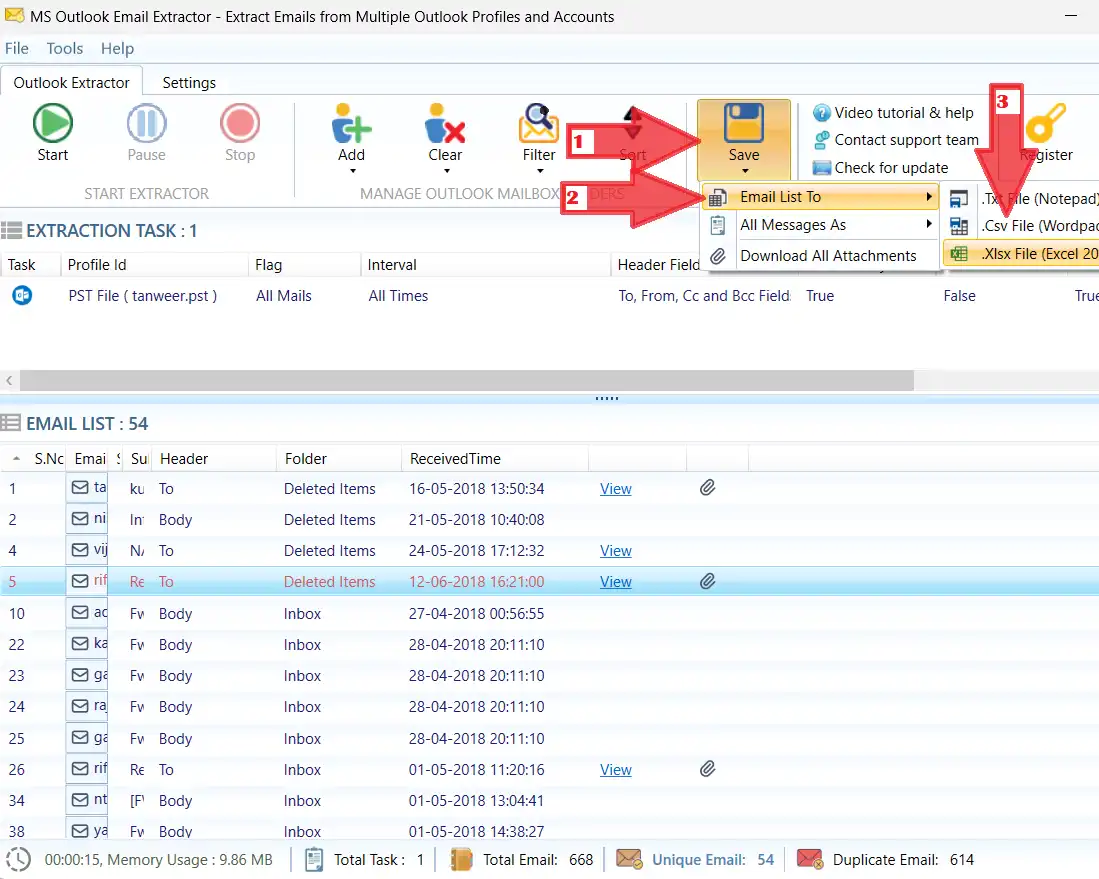Click the Unique Email envelope icon

[x=629, y=859]
